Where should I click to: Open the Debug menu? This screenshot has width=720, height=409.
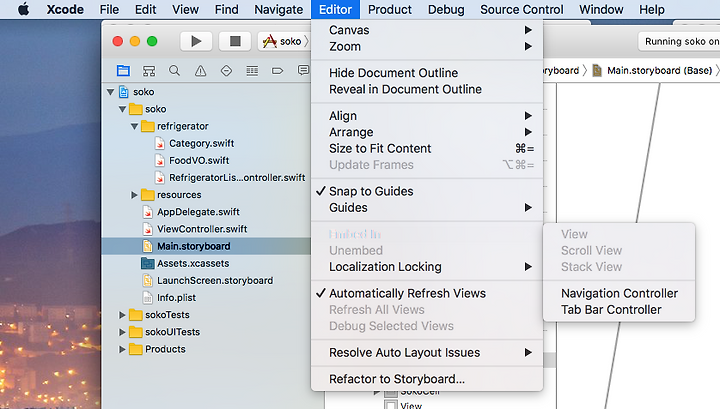(x=446, y=9)
